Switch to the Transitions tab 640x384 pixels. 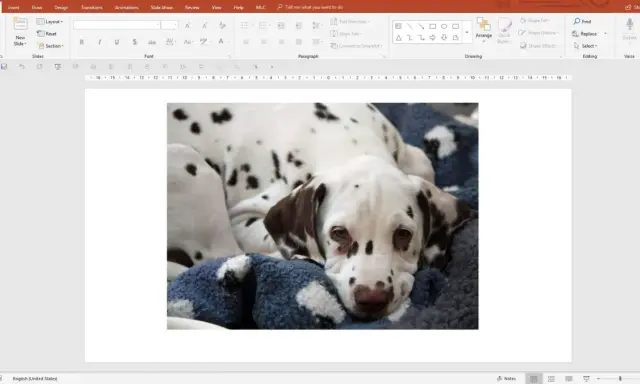pyautogui.click(x=92, y=7)
